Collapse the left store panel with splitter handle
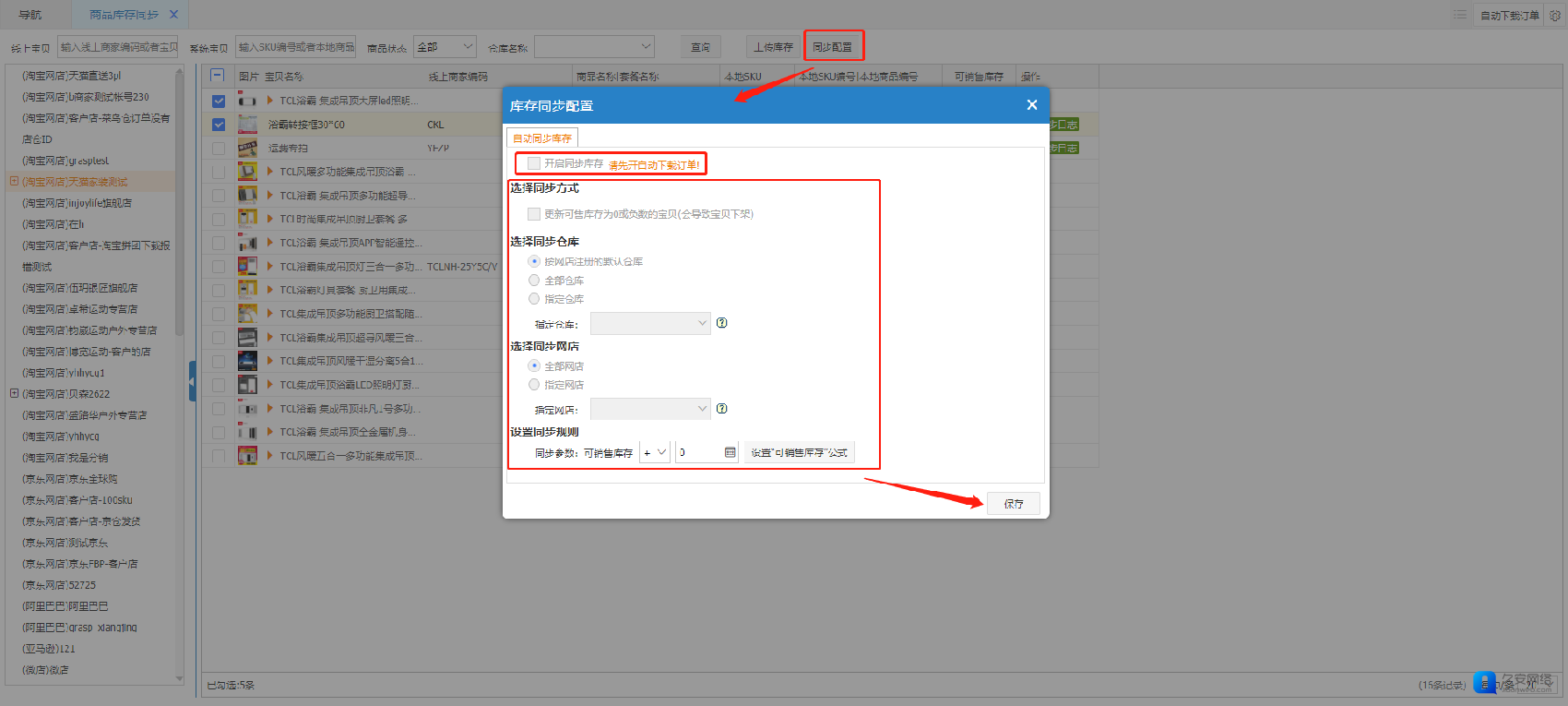This screenshot has width=1568, height=706. (192, 380)
